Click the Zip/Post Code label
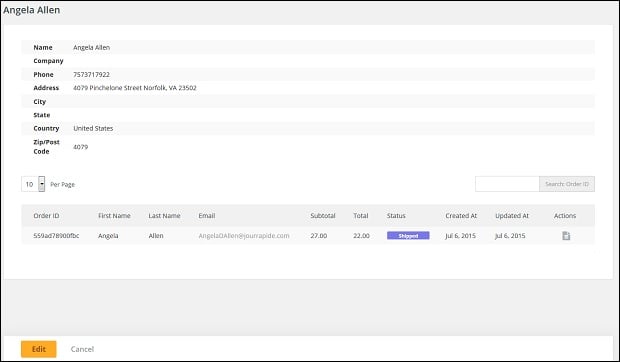The height and width of the screenshot is (362, 620). 46,147
